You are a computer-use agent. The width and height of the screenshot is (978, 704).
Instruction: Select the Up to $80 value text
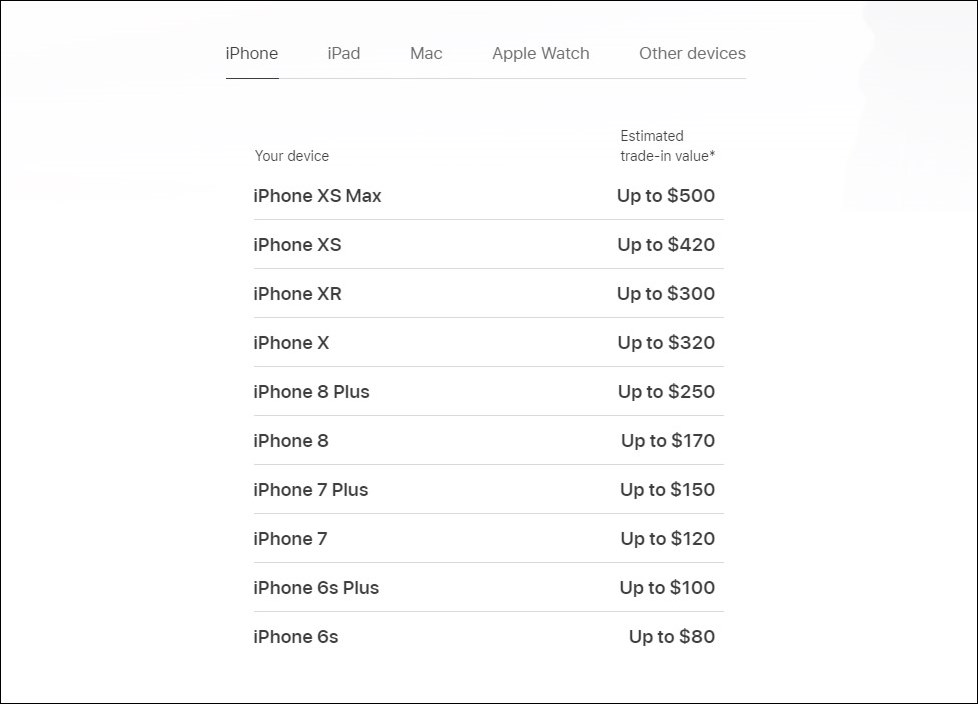(x=672, y=637)
